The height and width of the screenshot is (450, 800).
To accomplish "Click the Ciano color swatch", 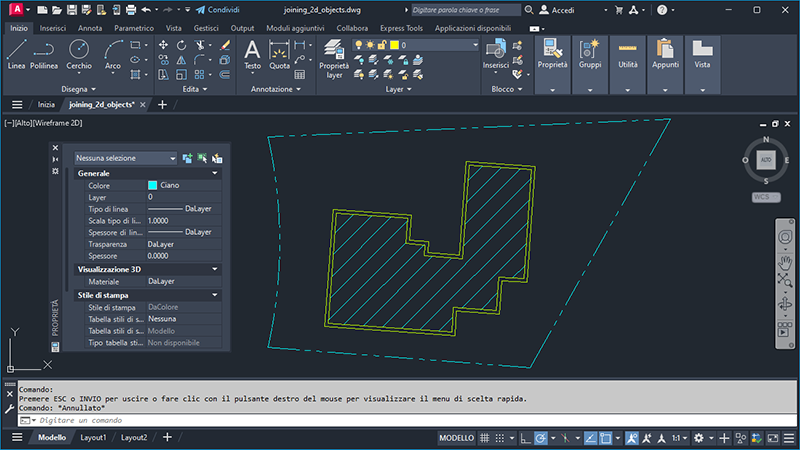I will click(153, 186).
